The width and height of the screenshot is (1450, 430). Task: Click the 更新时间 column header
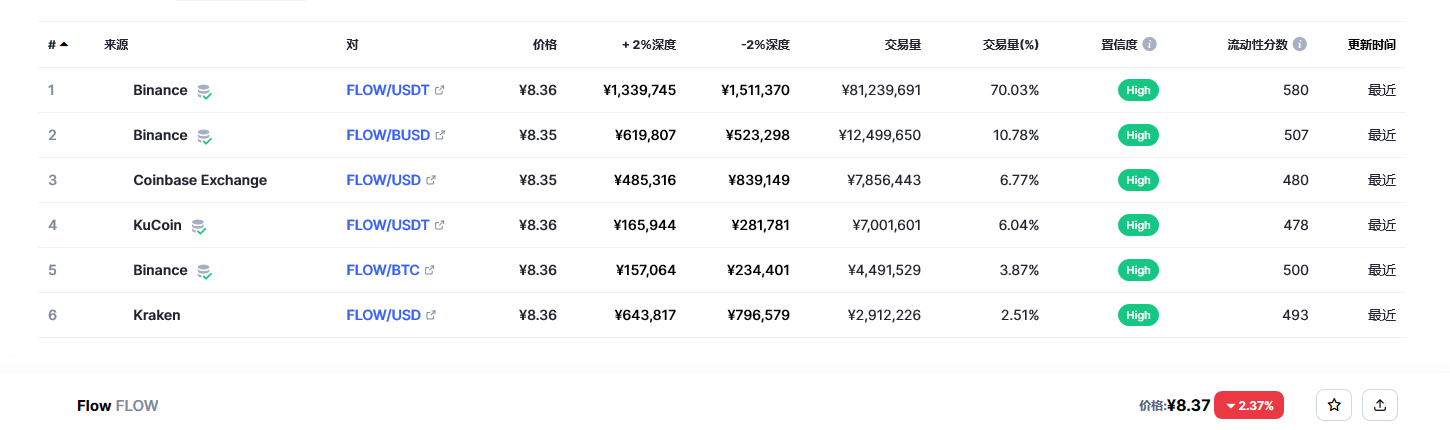[1372, 45]
